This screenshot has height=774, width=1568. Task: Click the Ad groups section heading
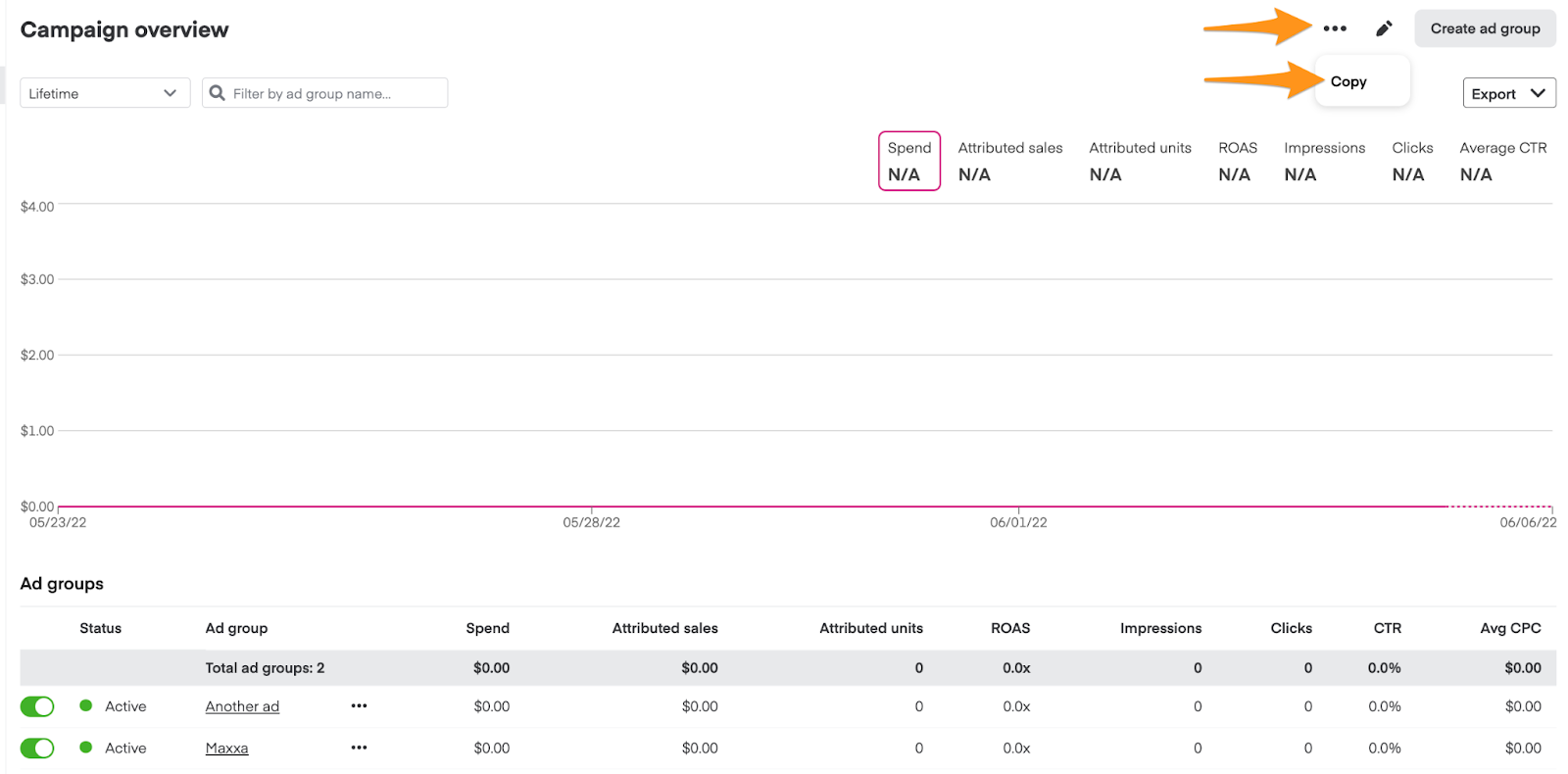point(62,584)
